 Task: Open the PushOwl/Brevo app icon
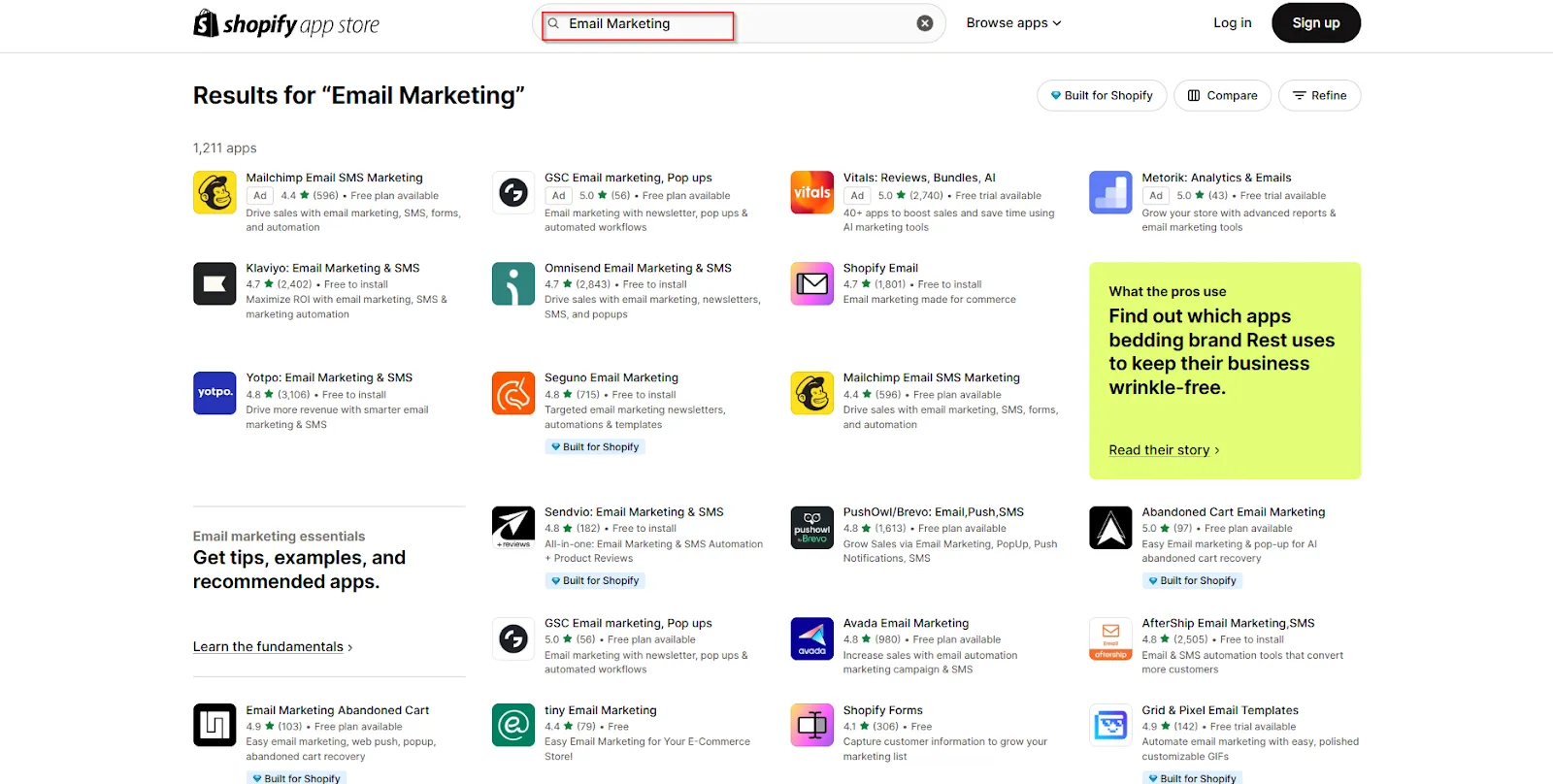pyautogui.click(x=812, y=527)
